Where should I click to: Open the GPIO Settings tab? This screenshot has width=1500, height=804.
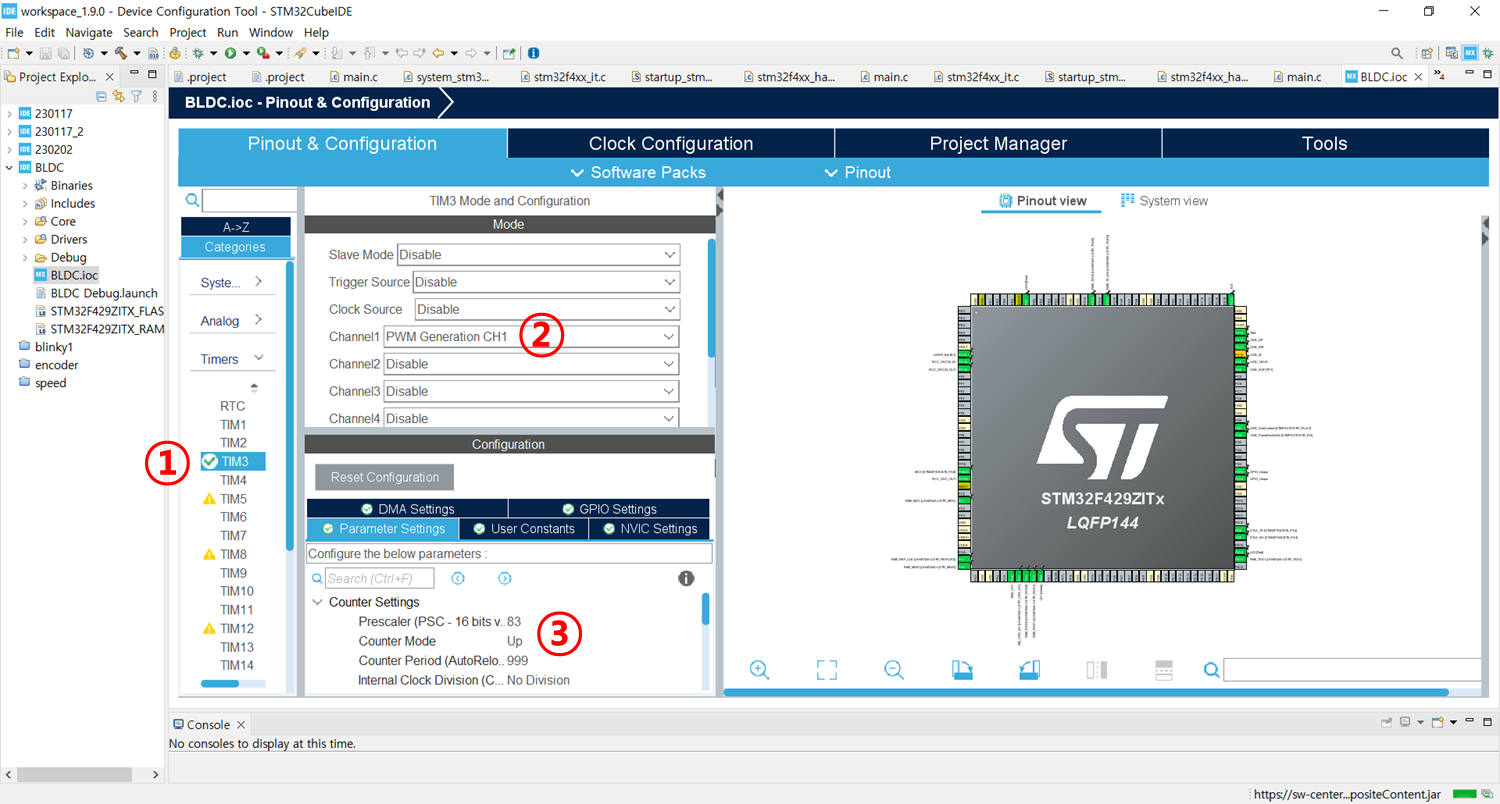[609, 509]
